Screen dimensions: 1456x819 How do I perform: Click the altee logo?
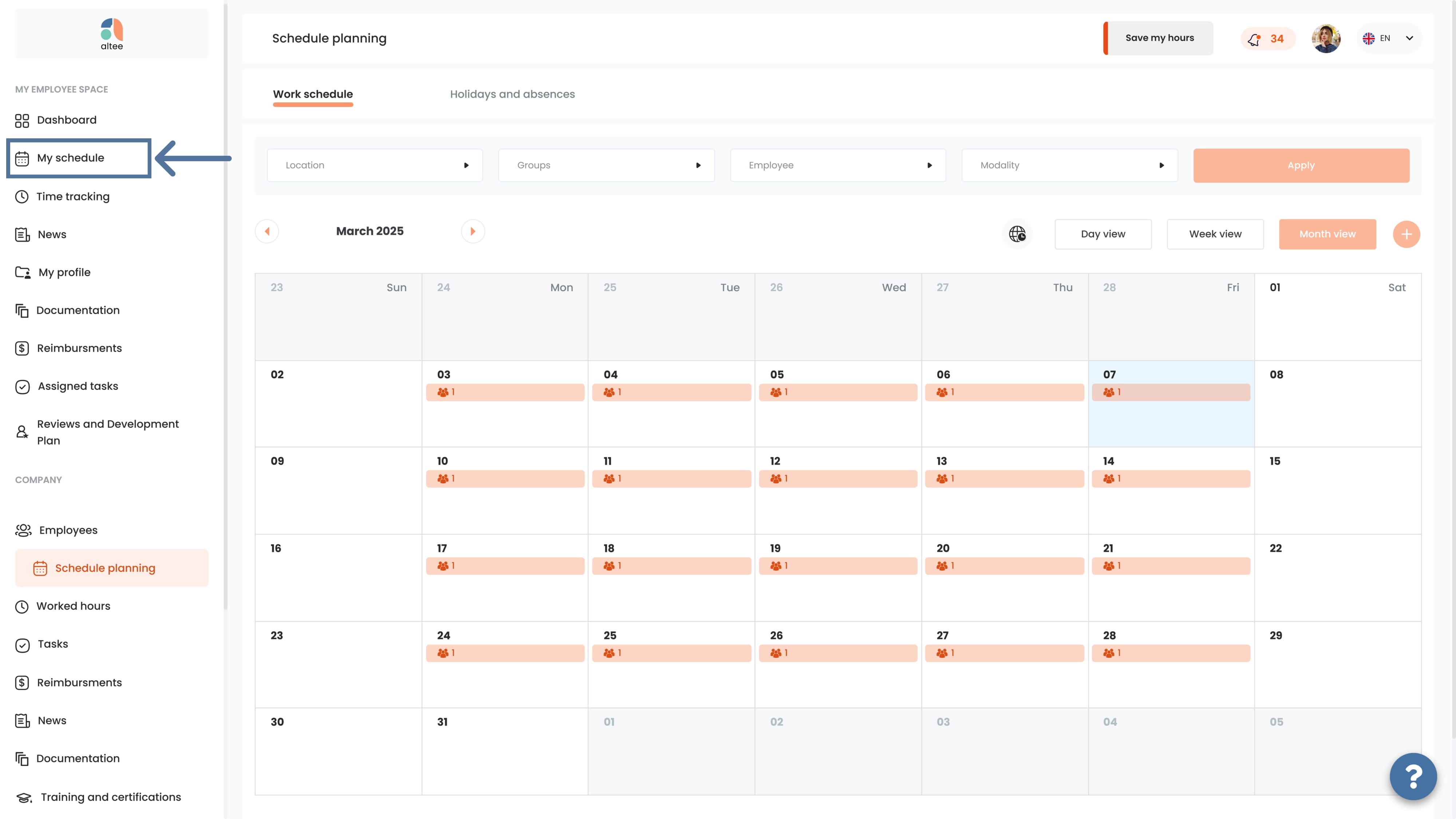pos(111,34)
